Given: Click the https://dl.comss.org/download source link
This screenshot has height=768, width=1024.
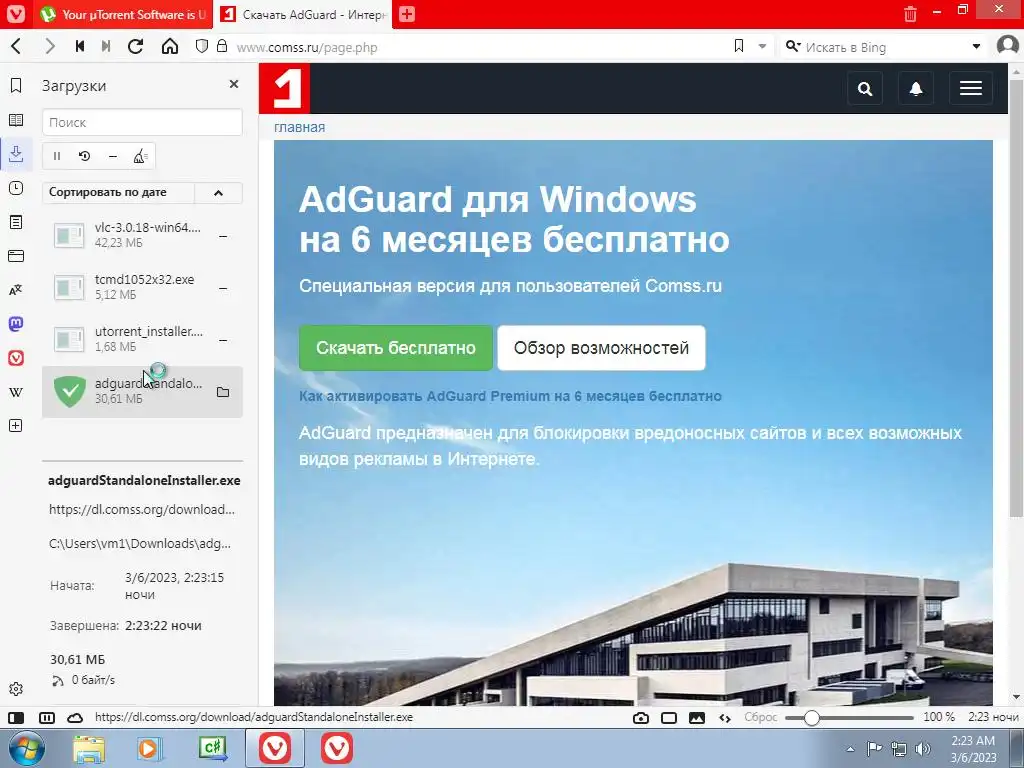Looking at the screenshot, I should tap(142, 509).
